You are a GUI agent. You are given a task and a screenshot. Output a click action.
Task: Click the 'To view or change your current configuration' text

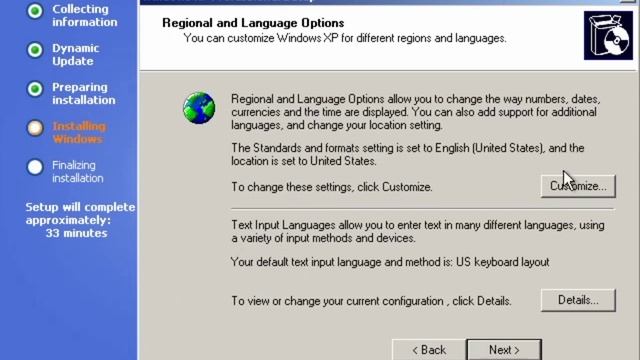point(371,301)
